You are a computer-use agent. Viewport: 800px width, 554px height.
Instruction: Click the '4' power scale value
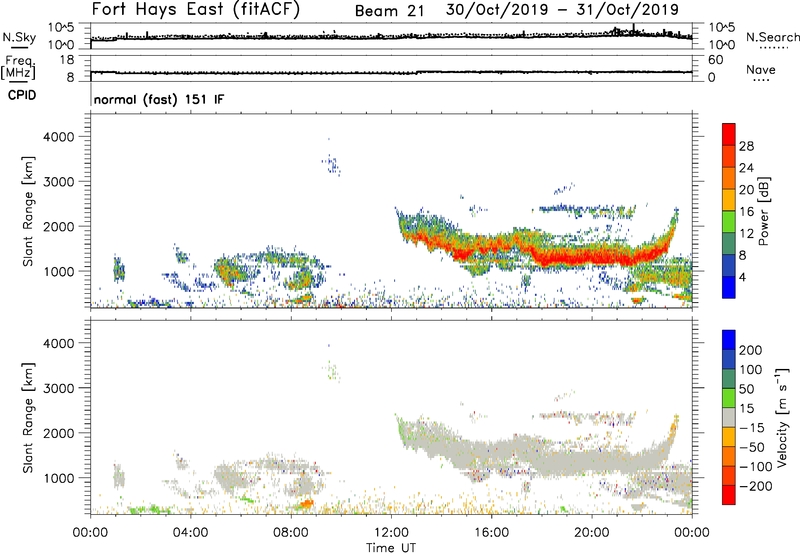pyautogui.click(x=743, y=277)
